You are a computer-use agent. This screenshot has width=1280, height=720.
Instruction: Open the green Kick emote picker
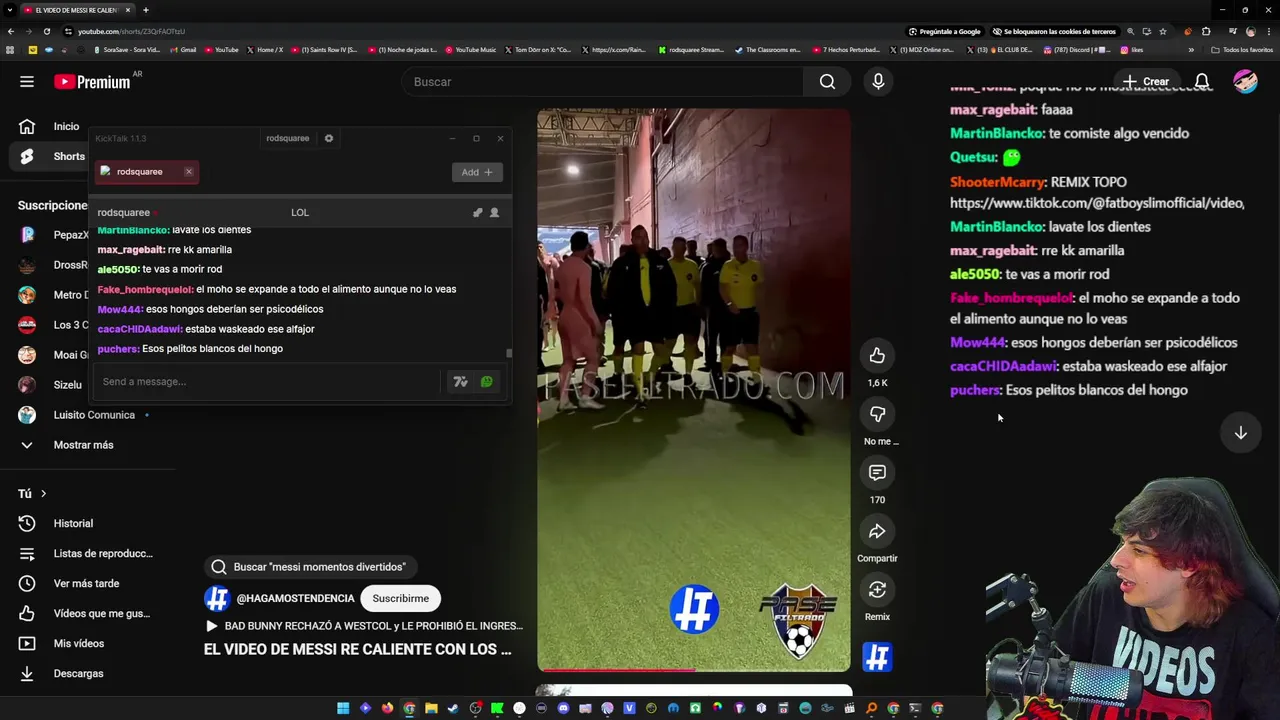point(486,381)
